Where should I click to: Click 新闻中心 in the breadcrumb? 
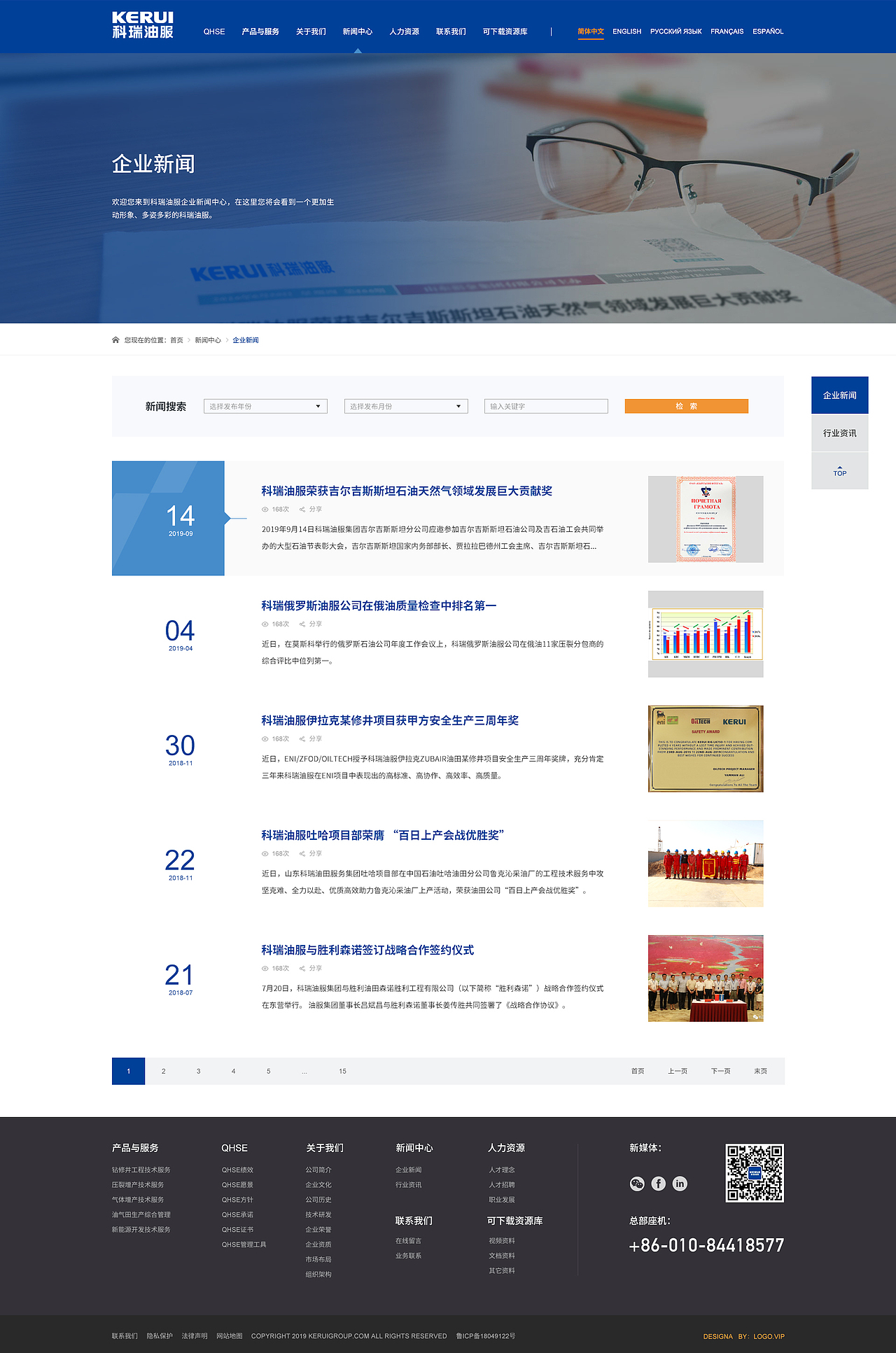208,340
